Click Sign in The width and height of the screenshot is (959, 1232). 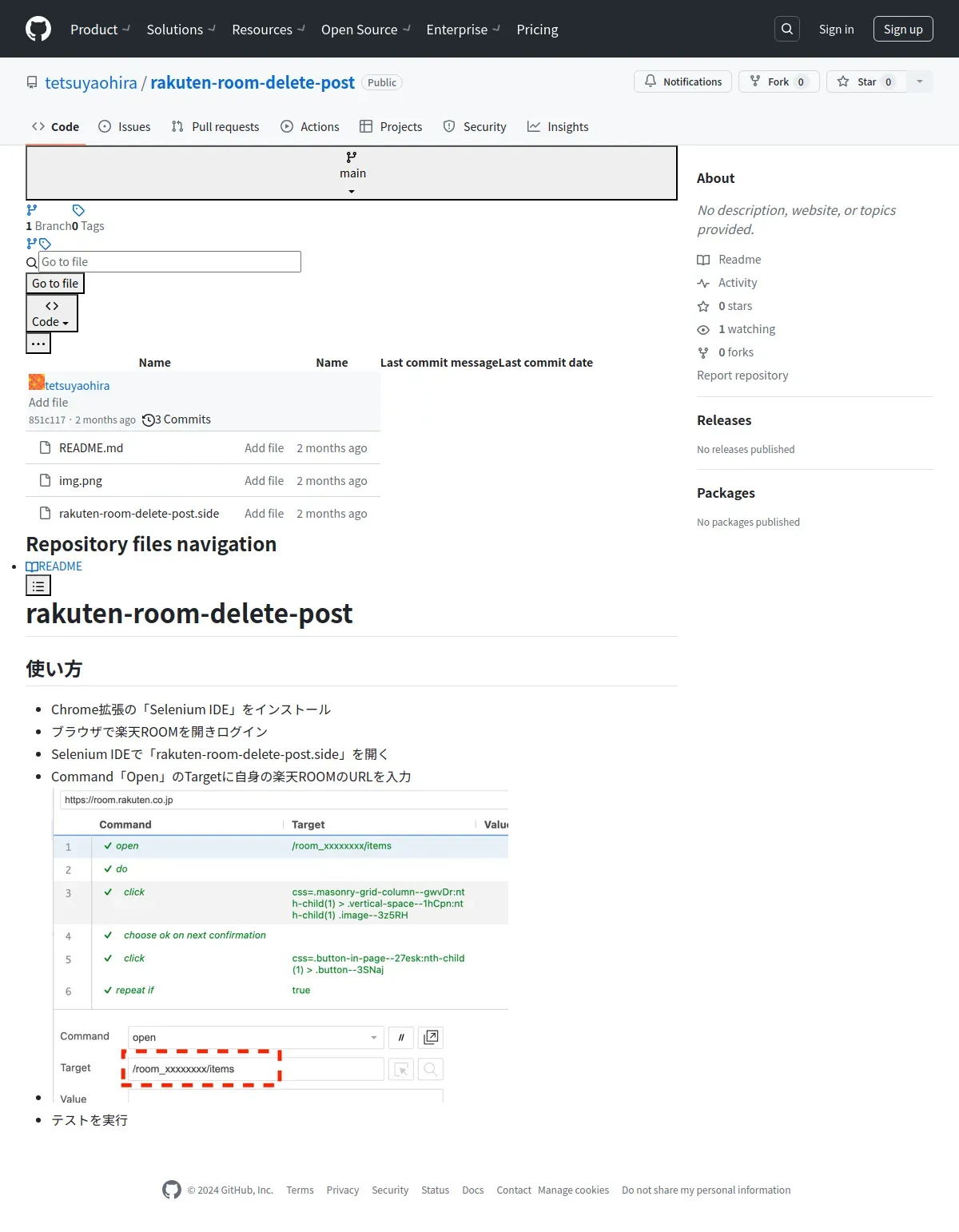[x=836, y=30]
